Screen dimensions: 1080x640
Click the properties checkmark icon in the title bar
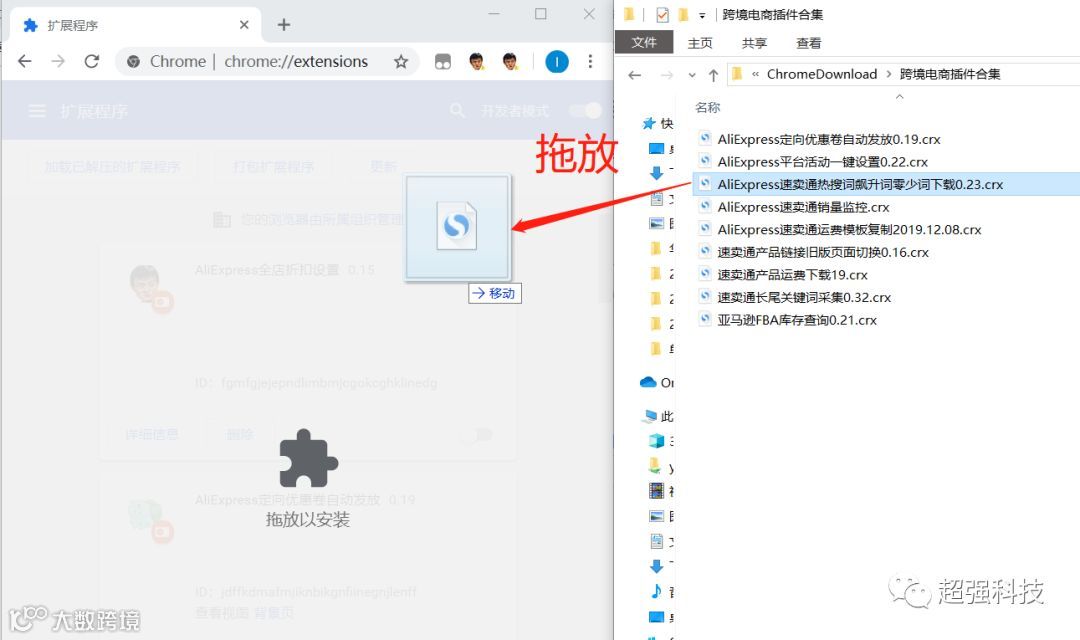tap(662, 14)
